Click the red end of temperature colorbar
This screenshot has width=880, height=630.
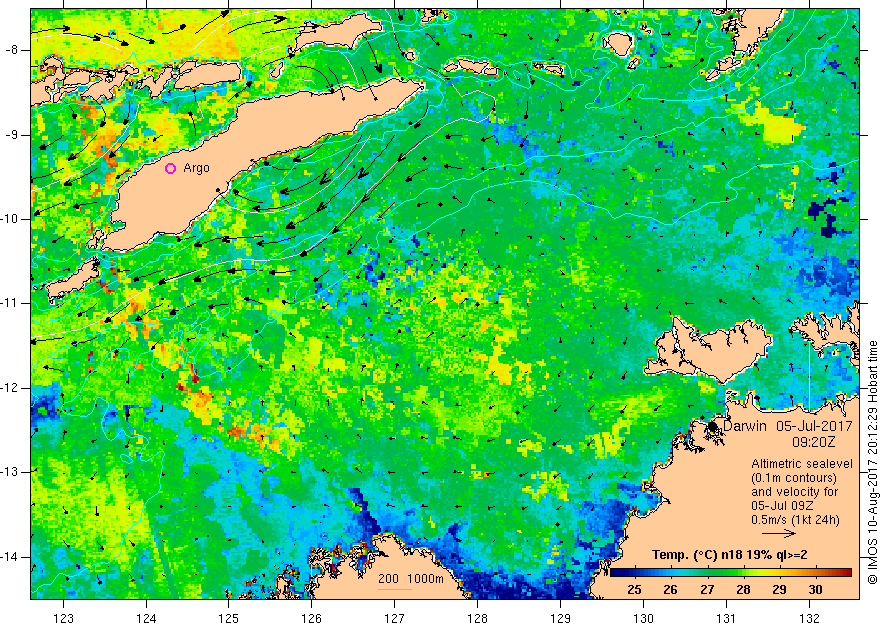(x=846, y=572)
